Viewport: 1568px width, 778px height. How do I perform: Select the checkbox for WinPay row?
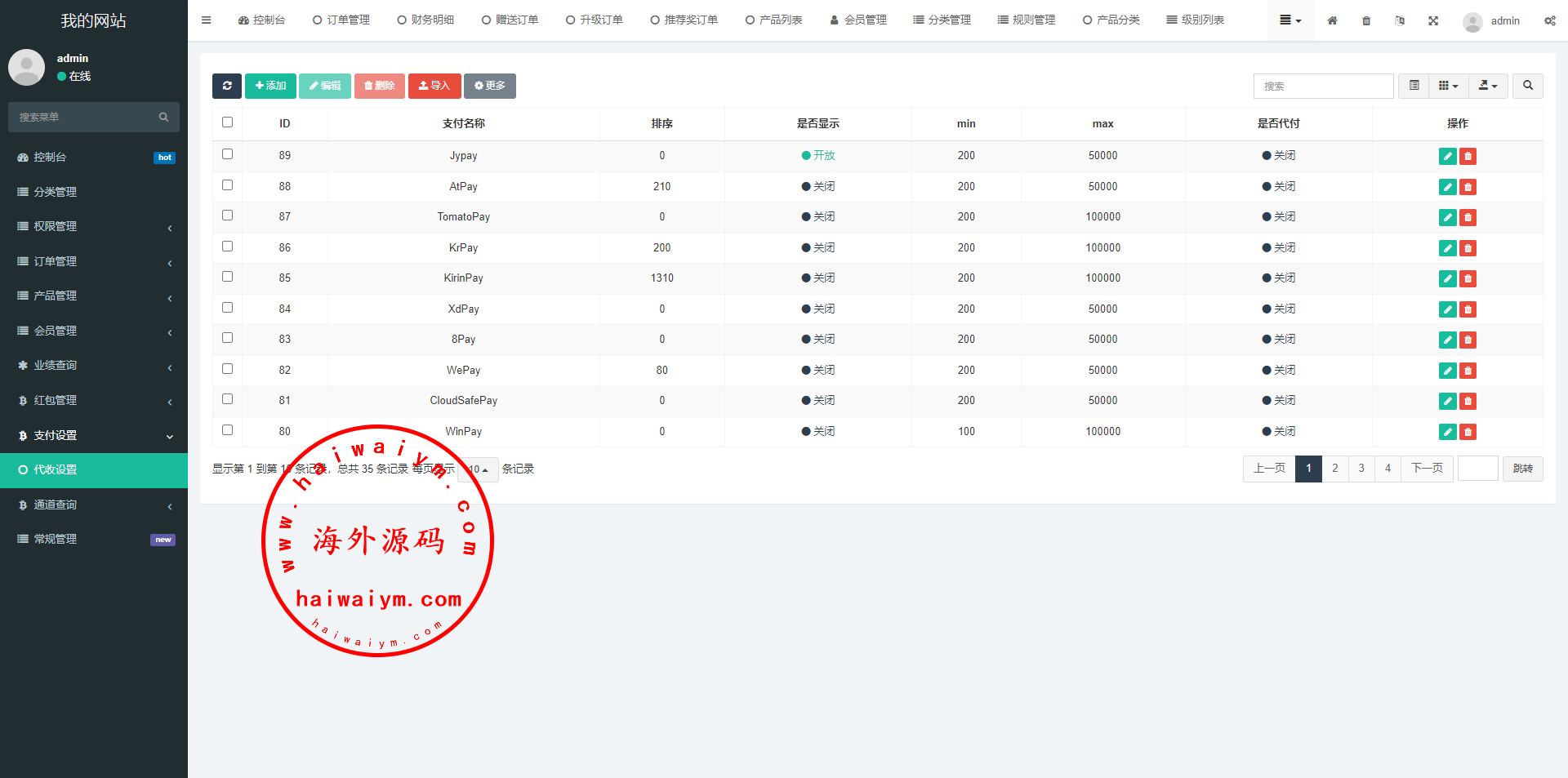(x=227, y=430)
